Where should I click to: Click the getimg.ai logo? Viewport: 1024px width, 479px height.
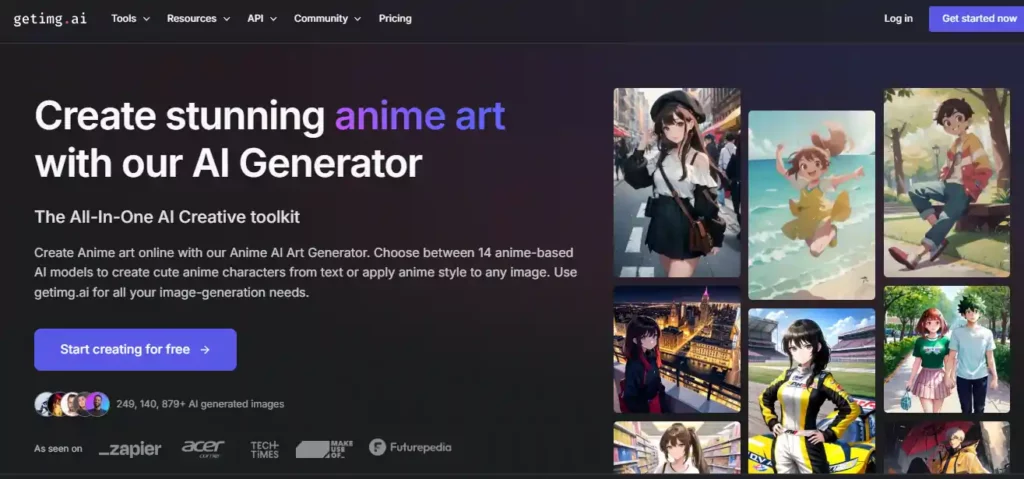[50, 19]
